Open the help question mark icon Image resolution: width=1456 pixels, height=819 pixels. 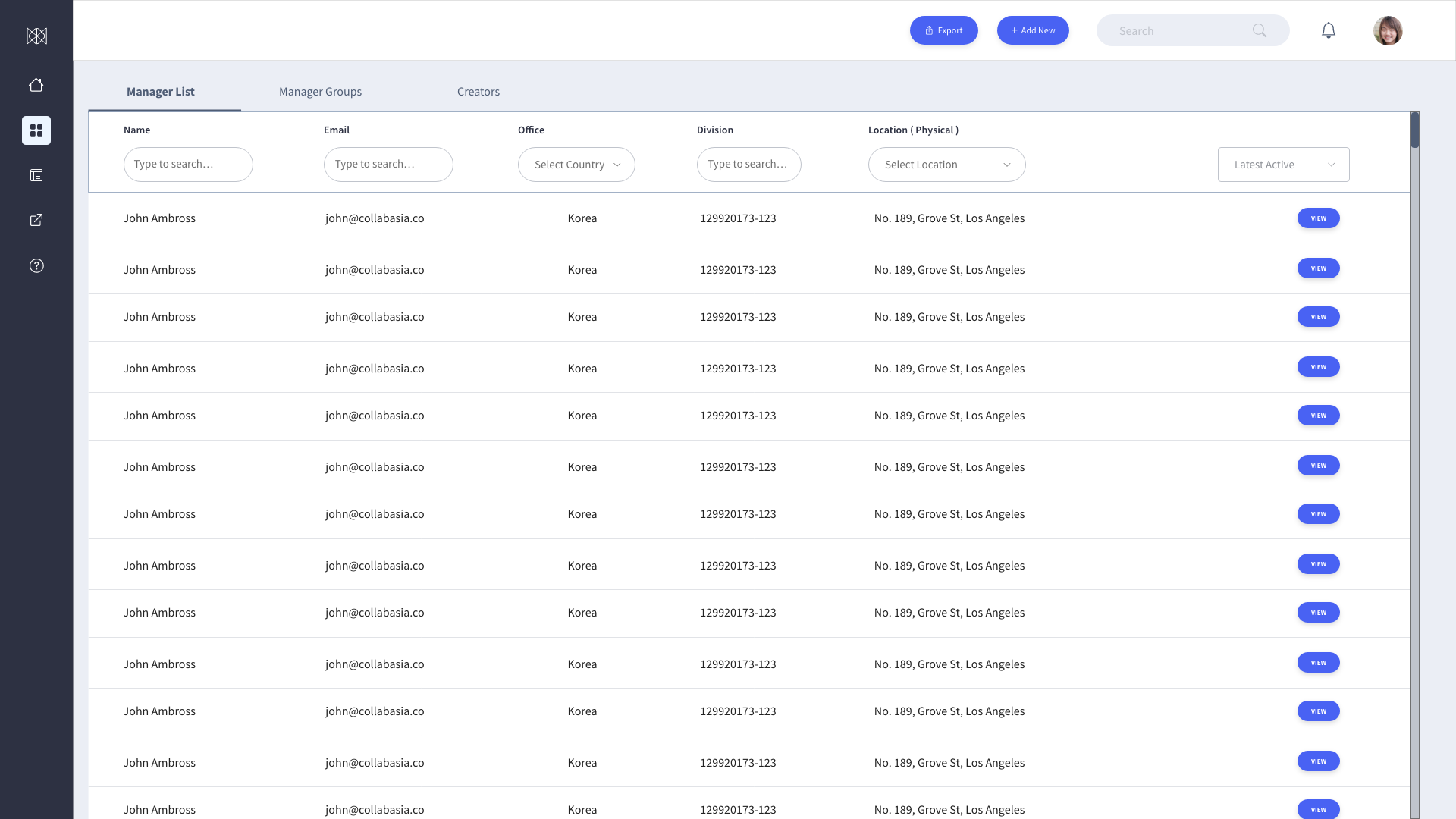[x=36, y=265]
